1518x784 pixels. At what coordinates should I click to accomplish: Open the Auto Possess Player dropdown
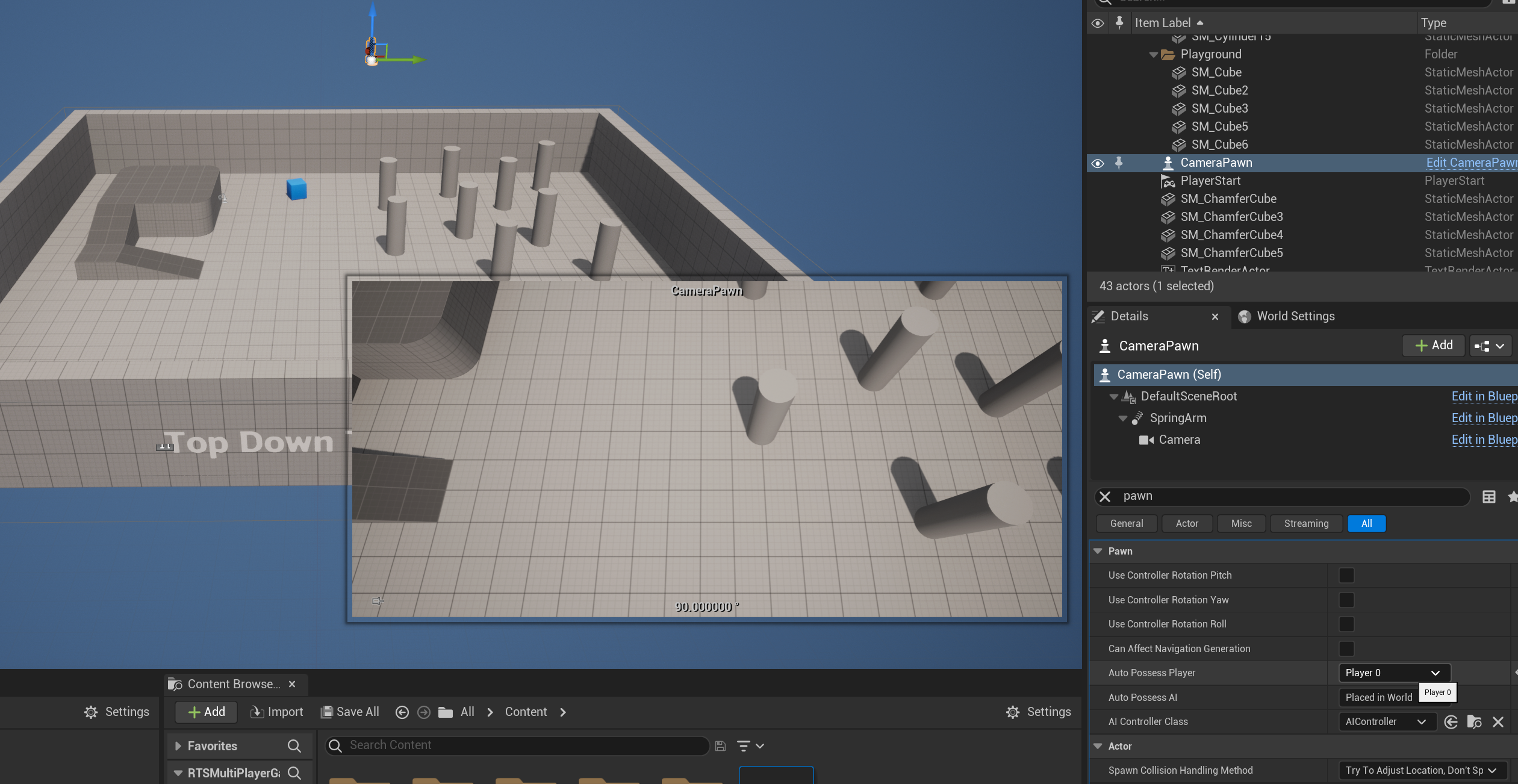pyautogui.click(x=1394, y=673)
